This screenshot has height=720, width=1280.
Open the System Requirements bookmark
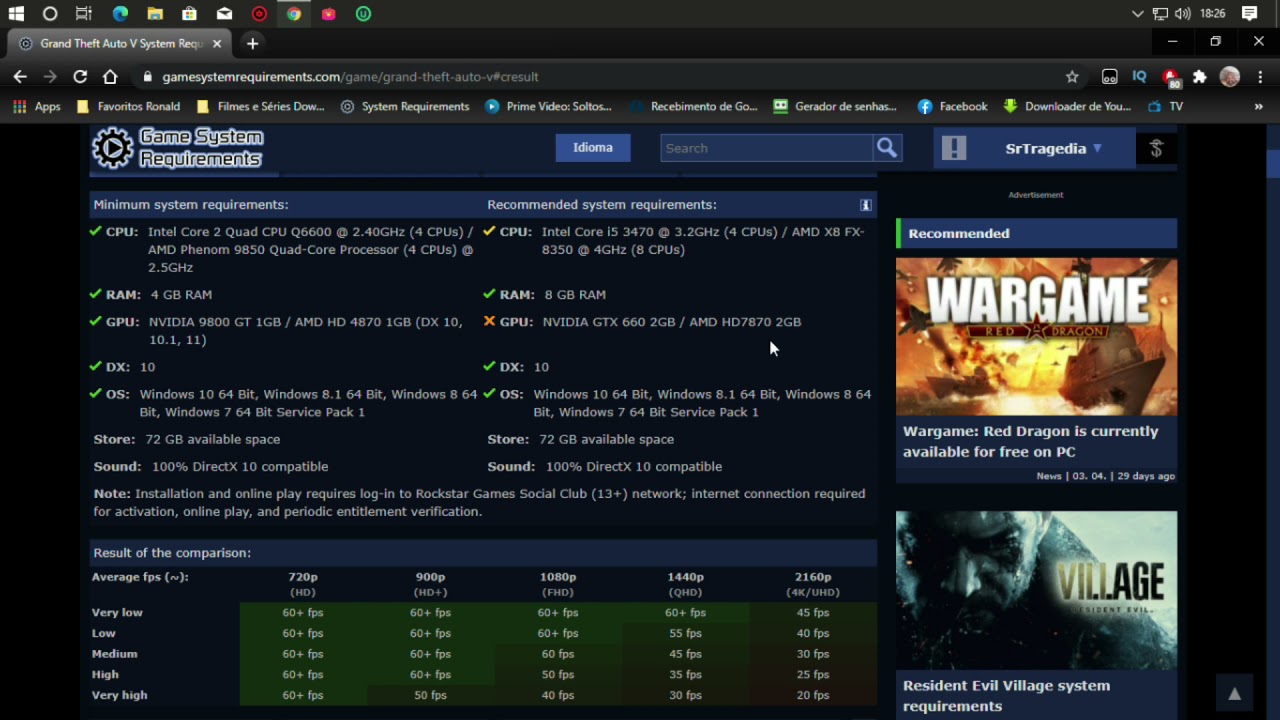click(x=405, y=106)
